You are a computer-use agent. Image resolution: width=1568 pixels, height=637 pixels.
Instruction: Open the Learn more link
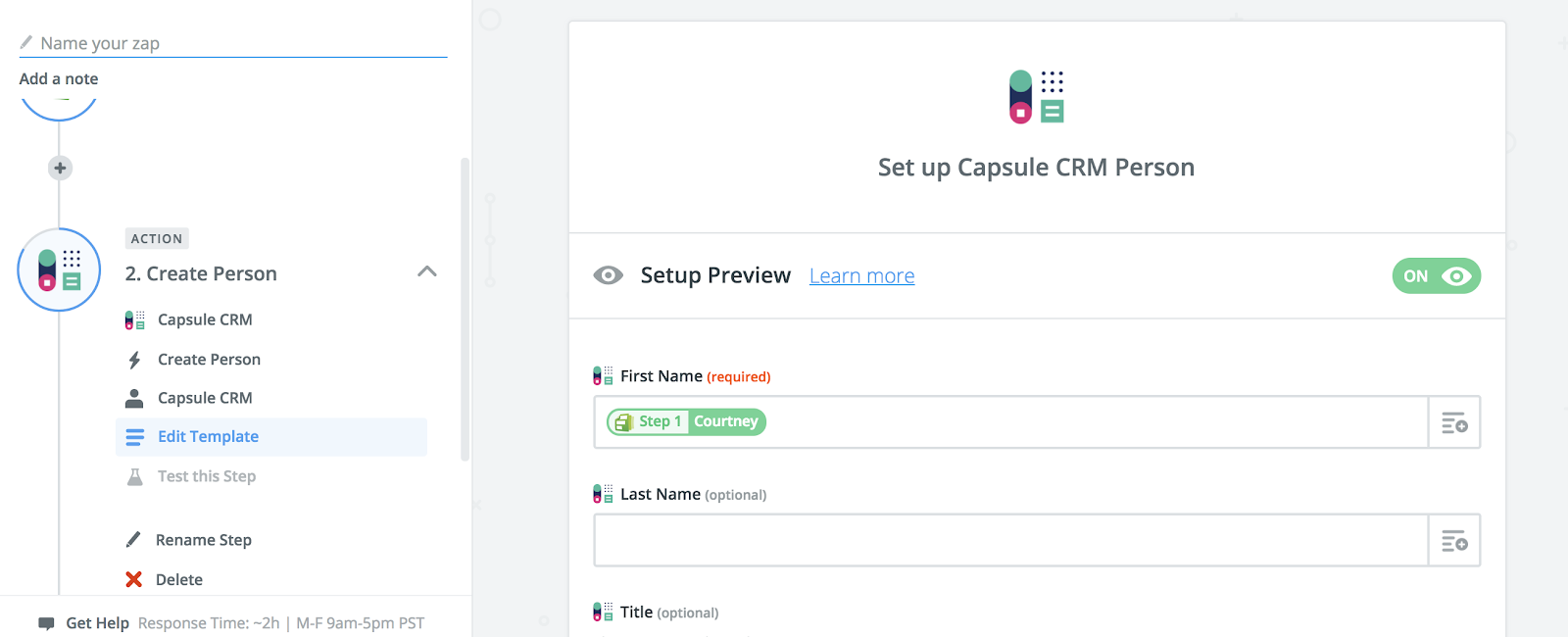(861, 275)
